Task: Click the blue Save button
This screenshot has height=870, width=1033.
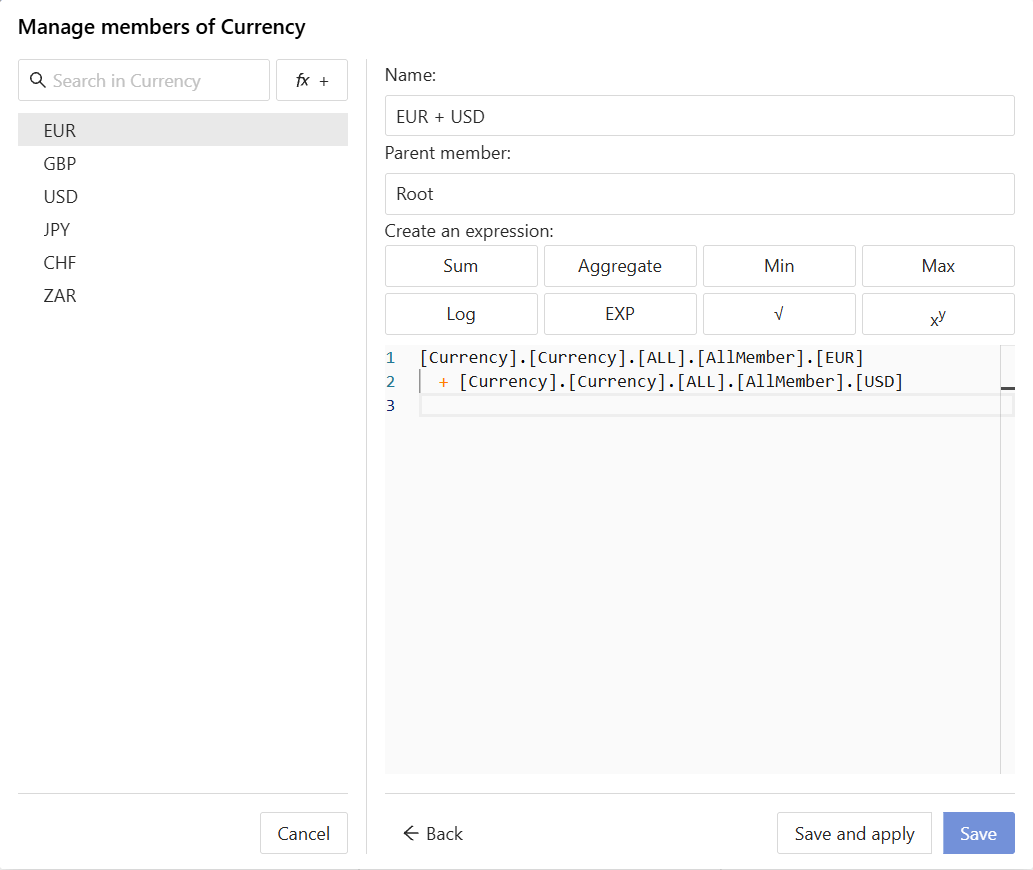Action: coord(978,833)
